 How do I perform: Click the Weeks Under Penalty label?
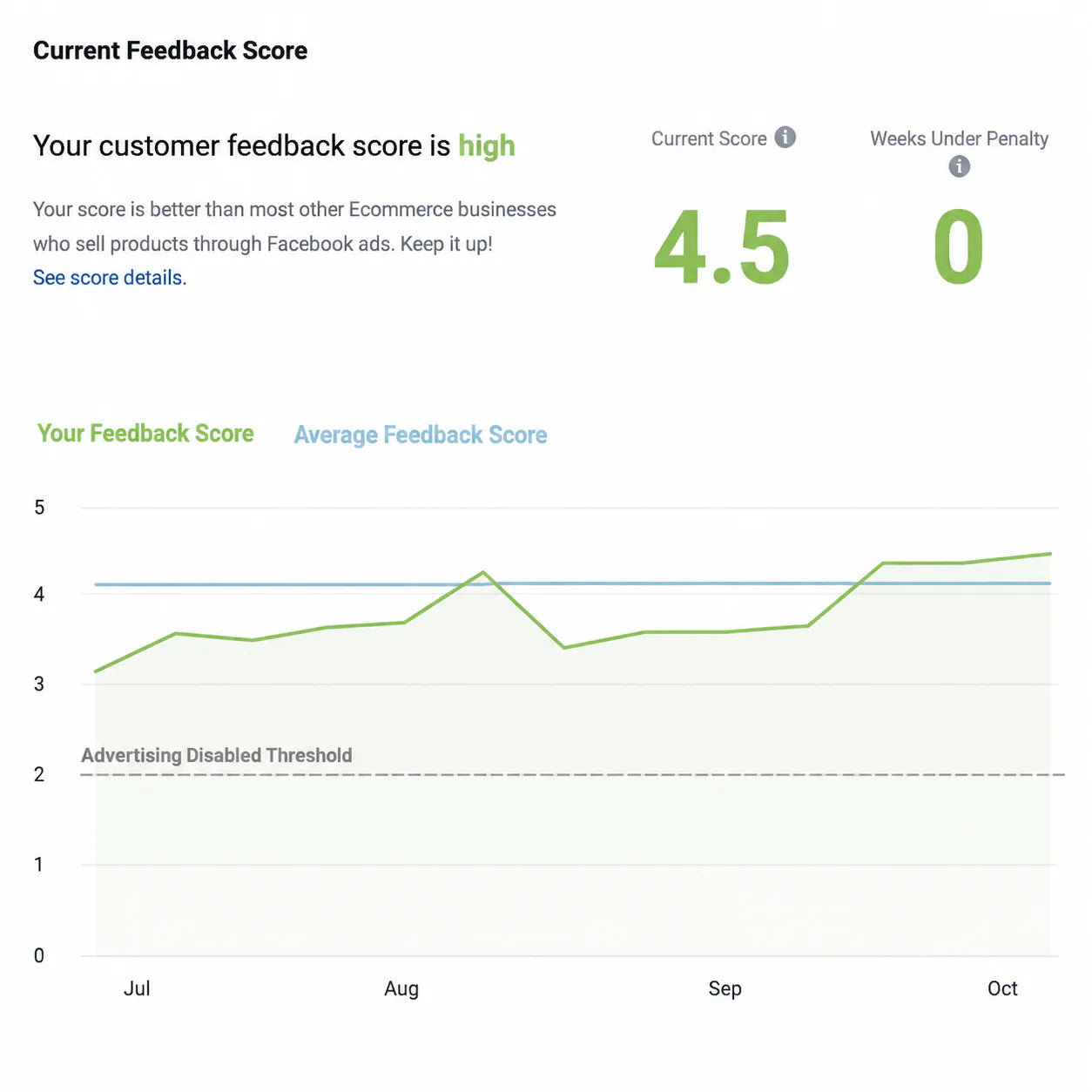(959, 138)
